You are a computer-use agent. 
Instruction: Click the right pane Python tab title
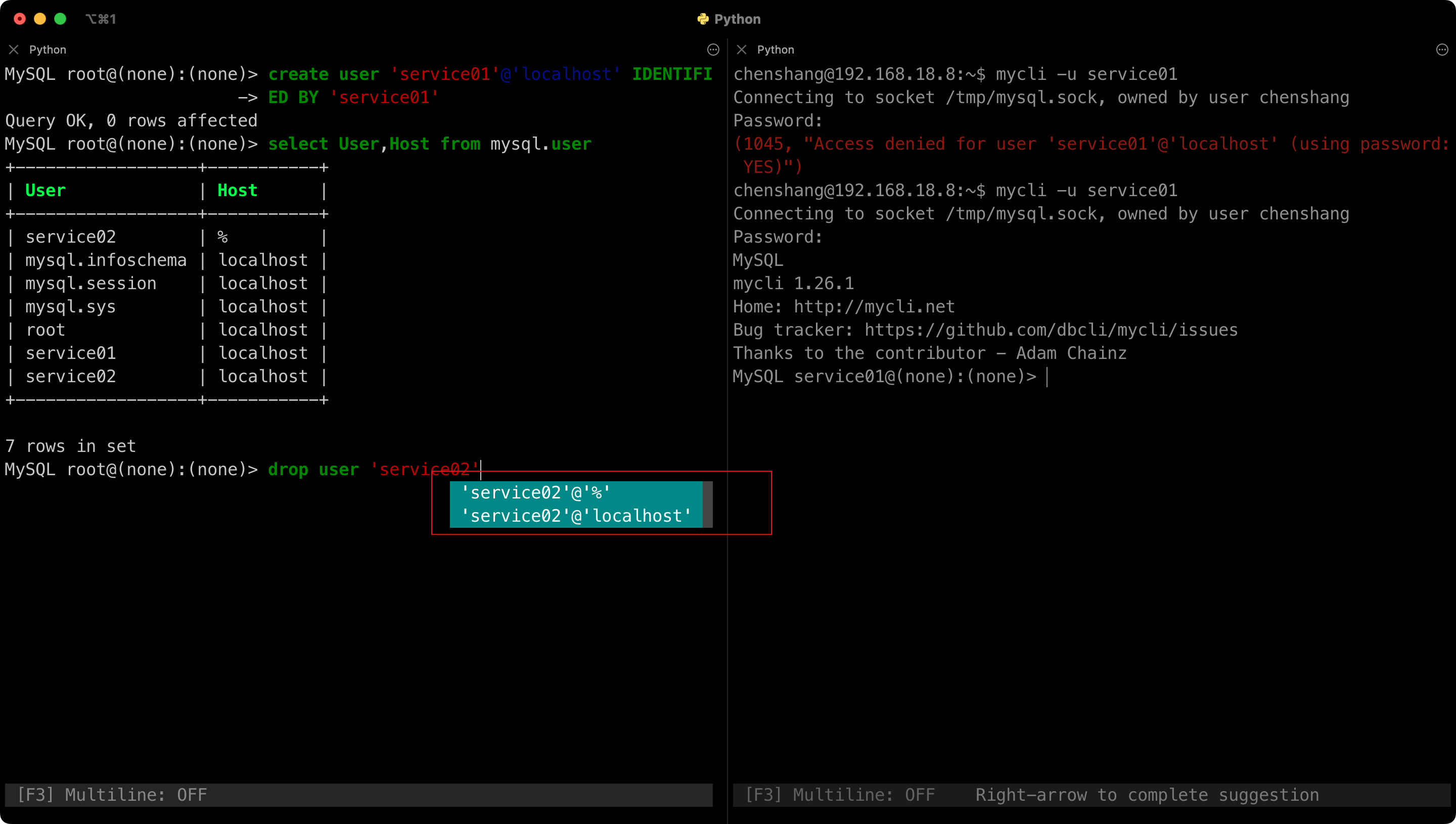[x=775, y=50]
